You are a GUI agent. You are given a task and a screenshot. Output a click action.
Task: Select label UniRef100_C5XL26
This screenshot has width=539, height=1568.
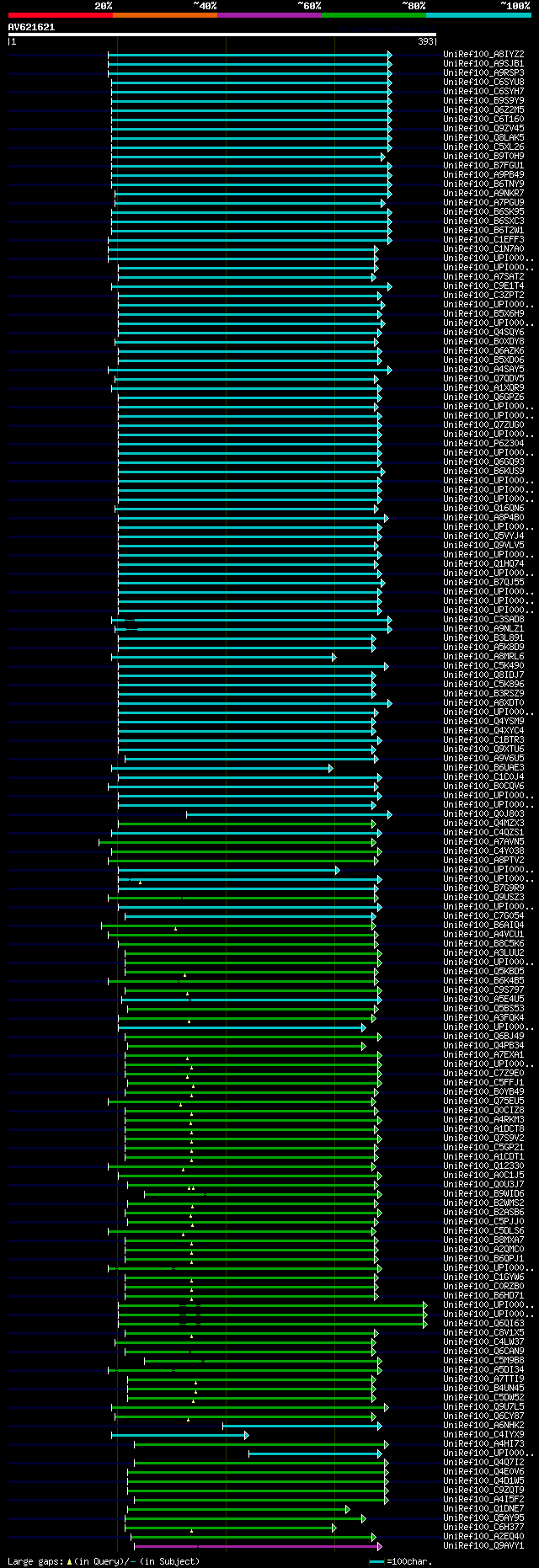tap(483, 147)
